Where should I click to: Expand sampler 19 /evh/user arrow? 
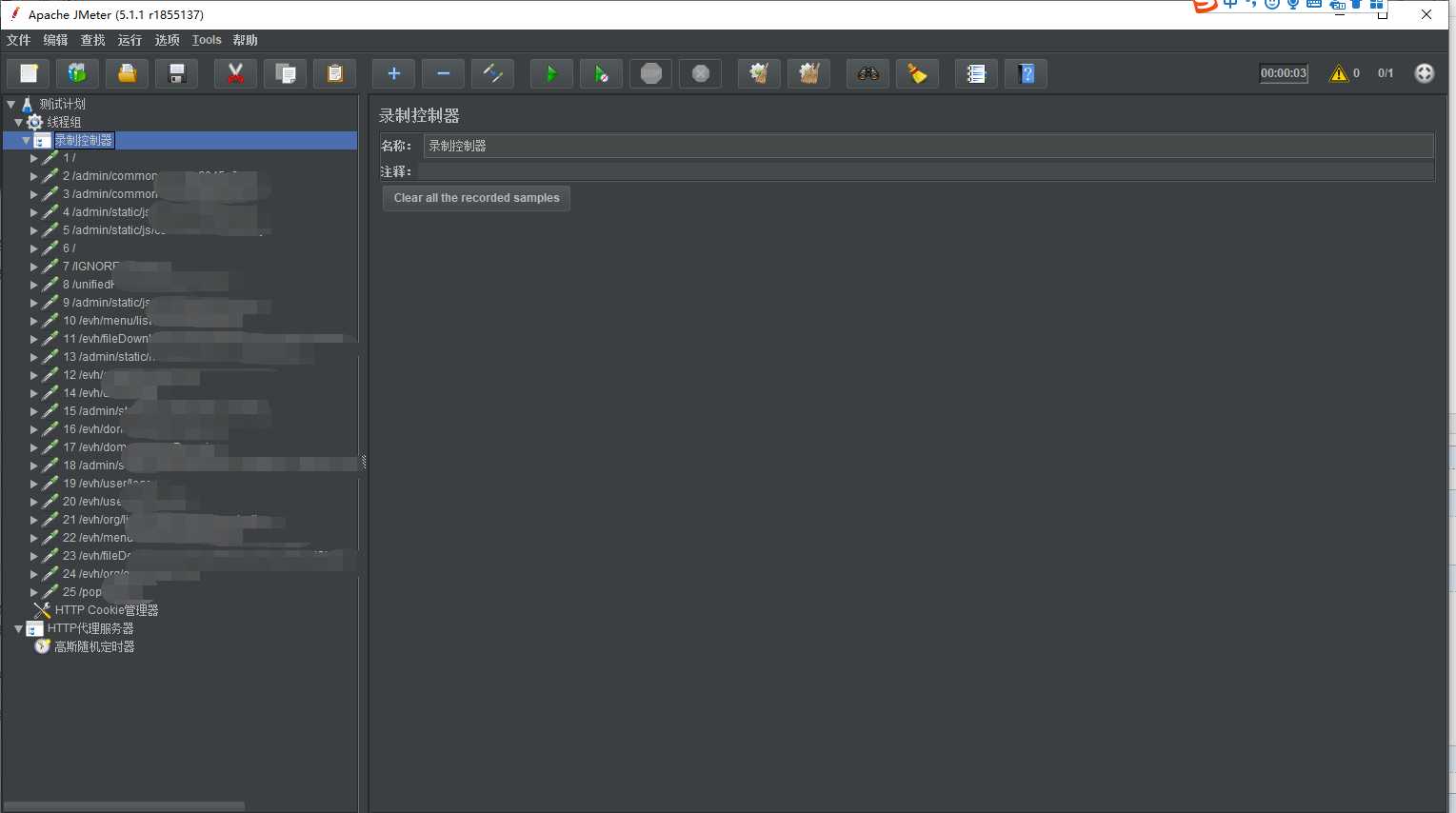click(33, 484)
